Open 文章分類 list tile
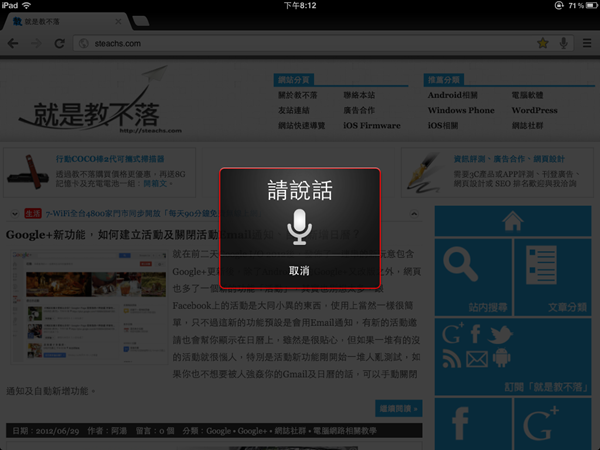 click(x=553, y=278)
